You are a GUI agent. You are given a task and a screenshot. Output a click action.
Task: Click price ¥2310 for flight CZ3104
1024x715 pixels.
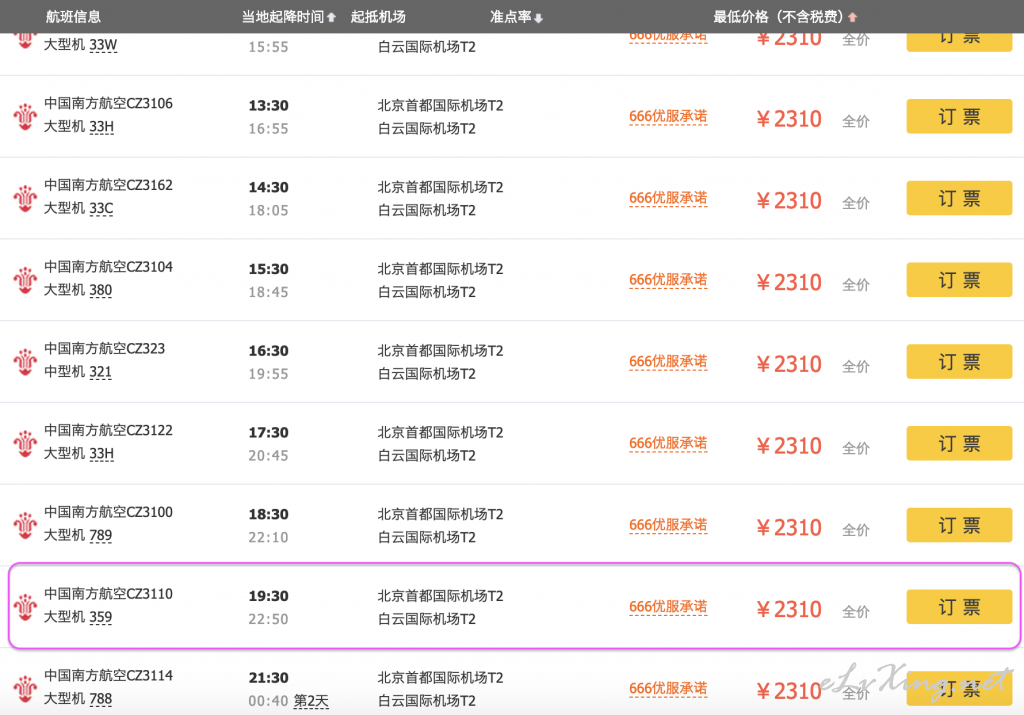tap(789, 282)
